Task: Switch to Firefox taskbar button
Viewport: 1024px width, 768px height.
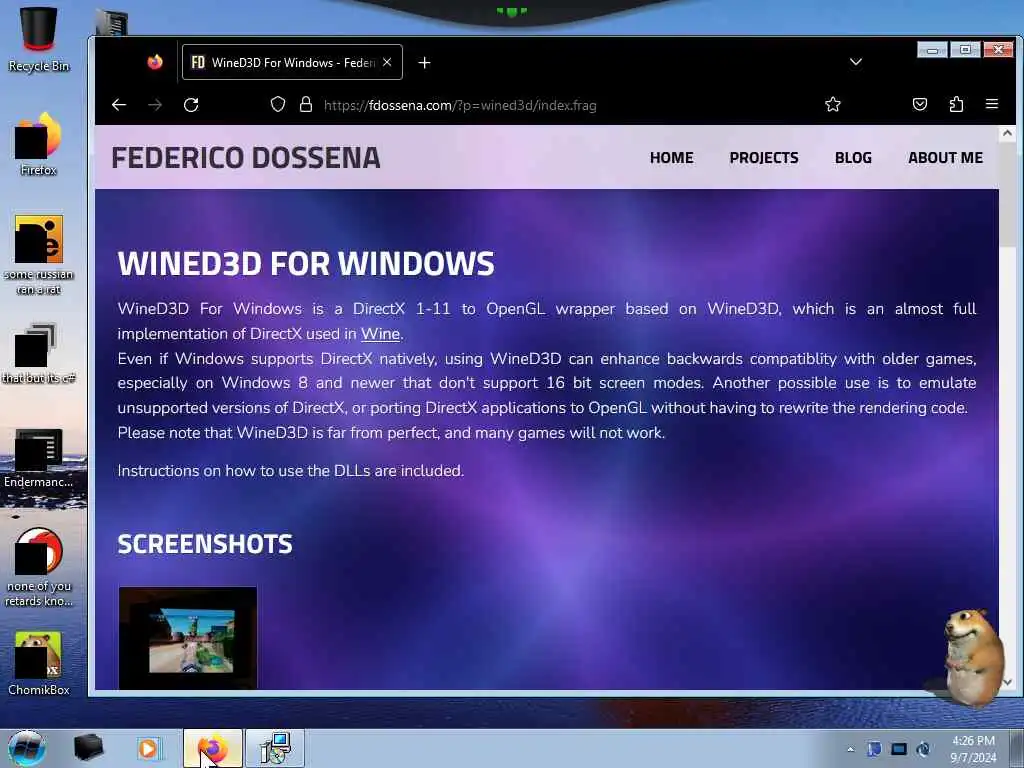Action: pos(212,748)
